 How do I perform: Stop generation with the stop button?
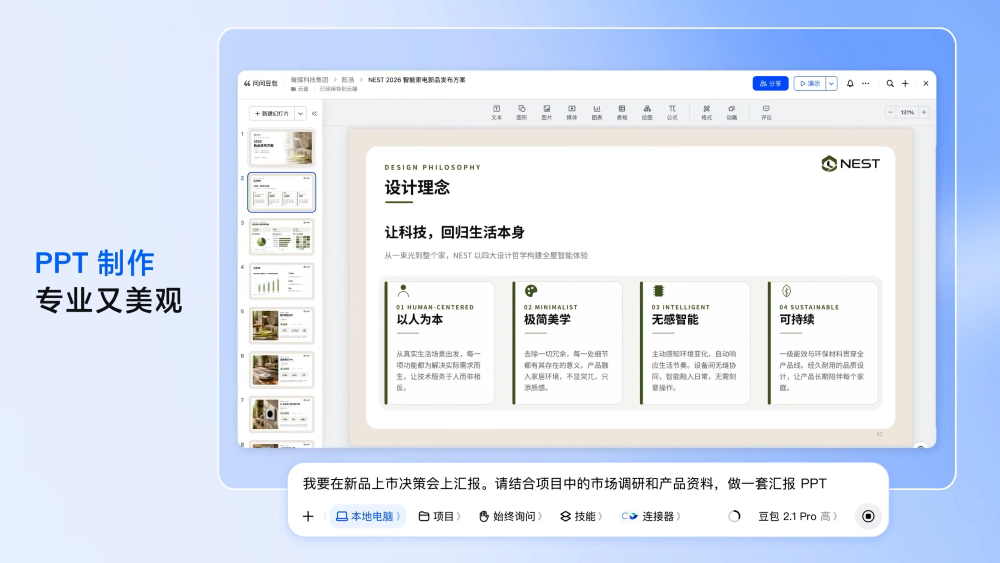coord(868,516)
